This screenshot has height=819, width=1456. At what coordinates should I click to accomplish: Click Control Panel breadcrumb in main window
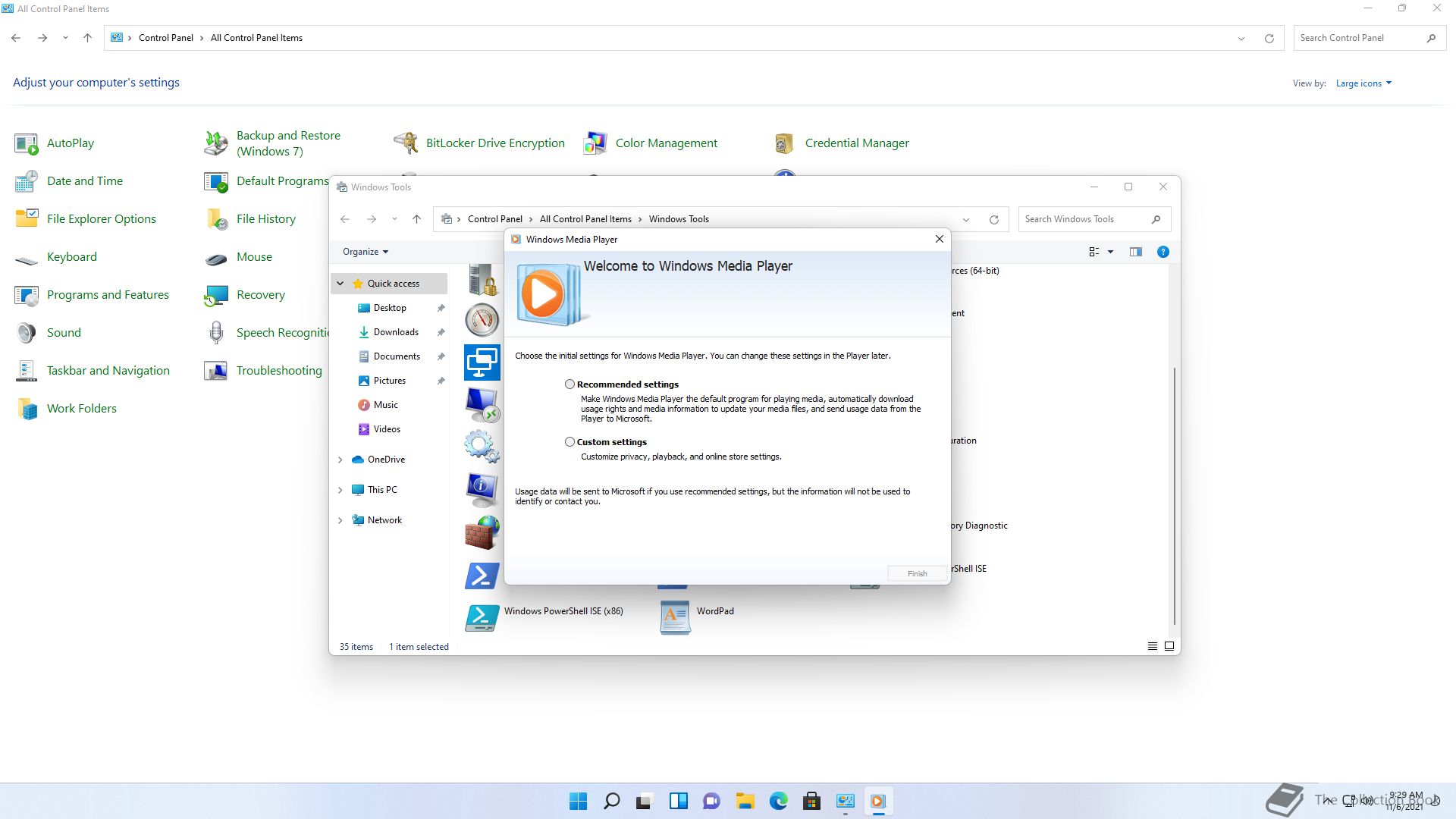point(166,38)
